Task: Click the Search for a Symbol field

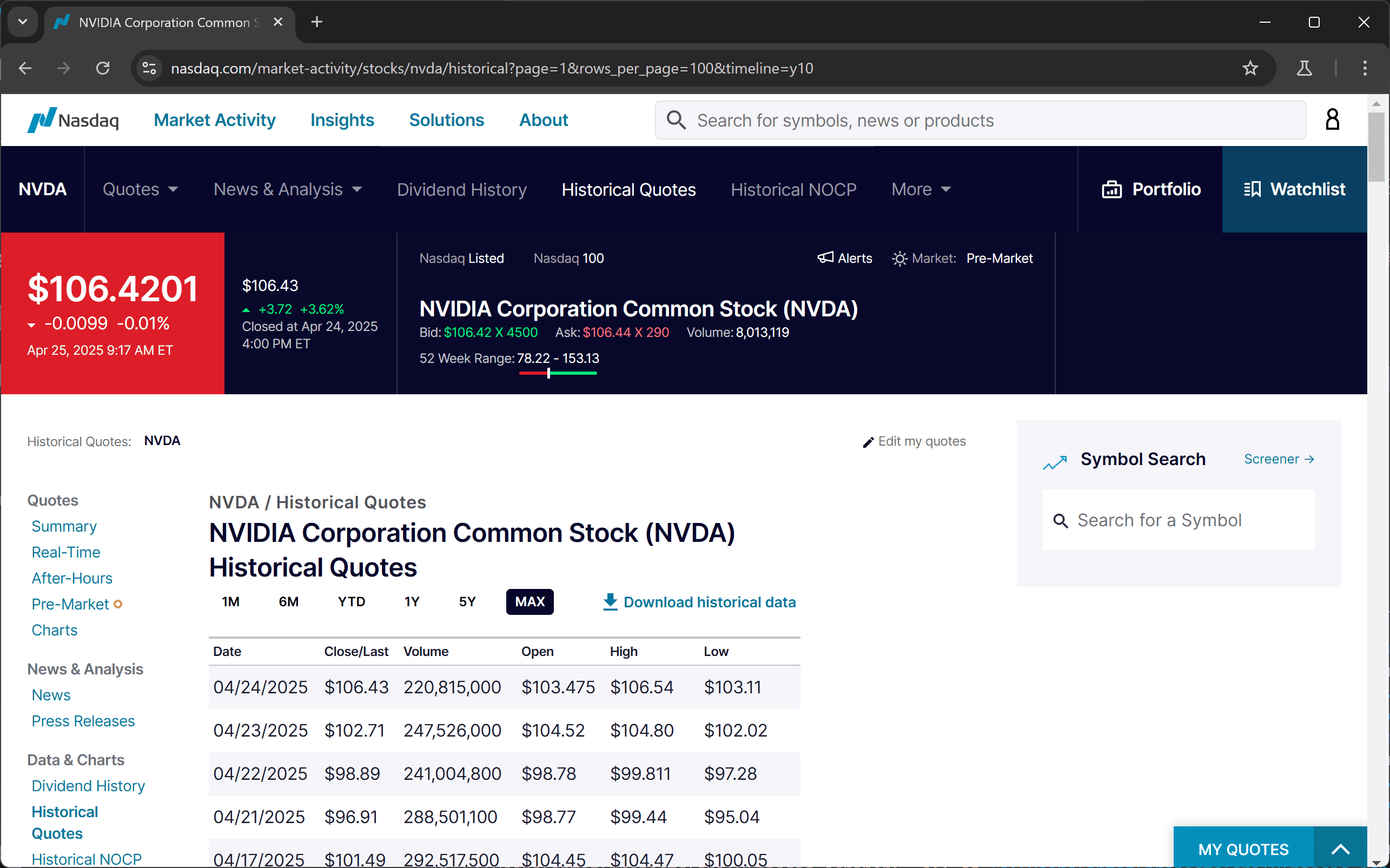Action: click(x=1177, y=520)
